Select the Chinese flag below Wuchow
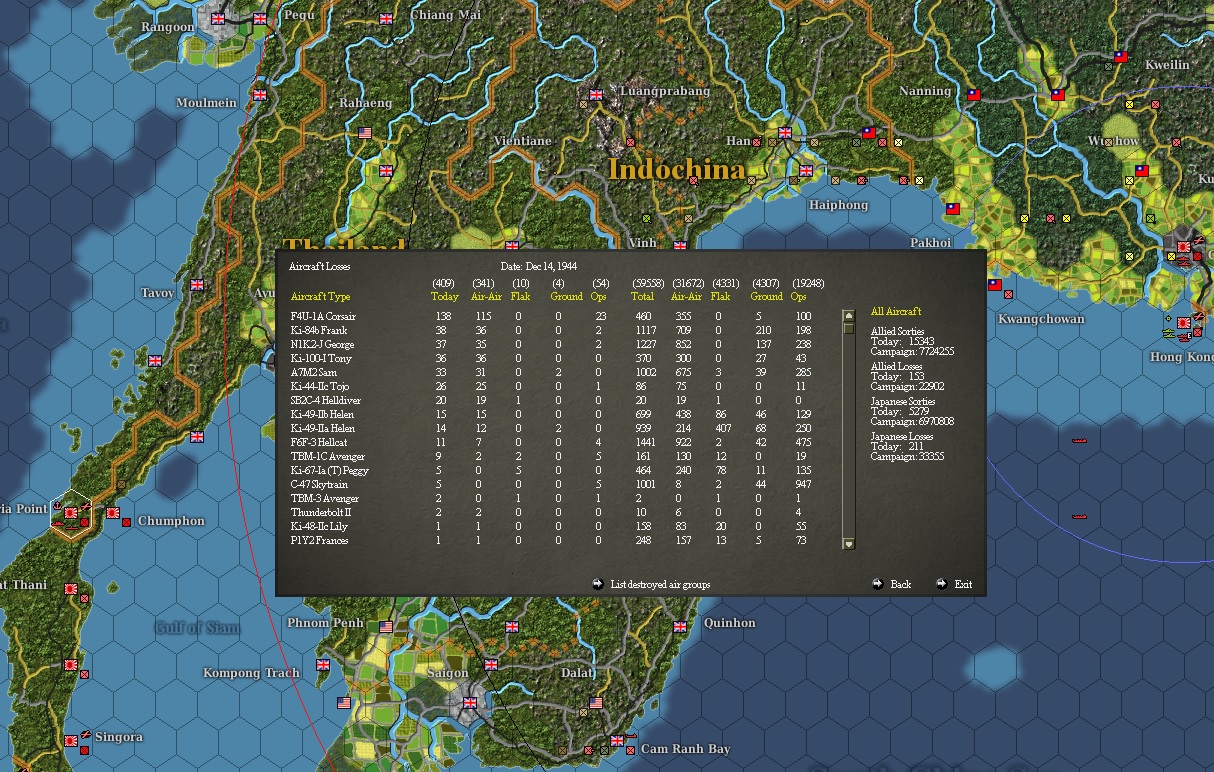Screen dimensions: 1214x772 pyautogui.click(x=1141, y=171)
